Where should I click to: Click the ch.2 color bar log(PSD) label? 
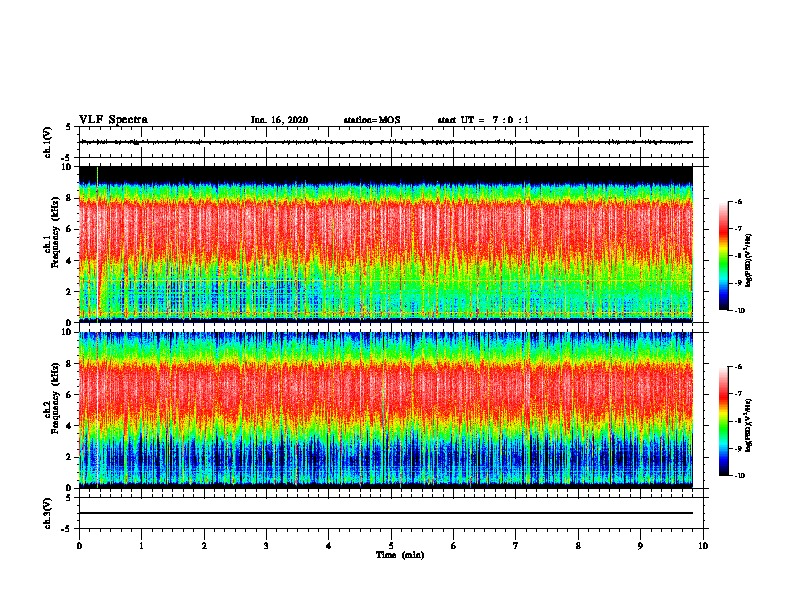pyautogui.click(x=748, y=425)
